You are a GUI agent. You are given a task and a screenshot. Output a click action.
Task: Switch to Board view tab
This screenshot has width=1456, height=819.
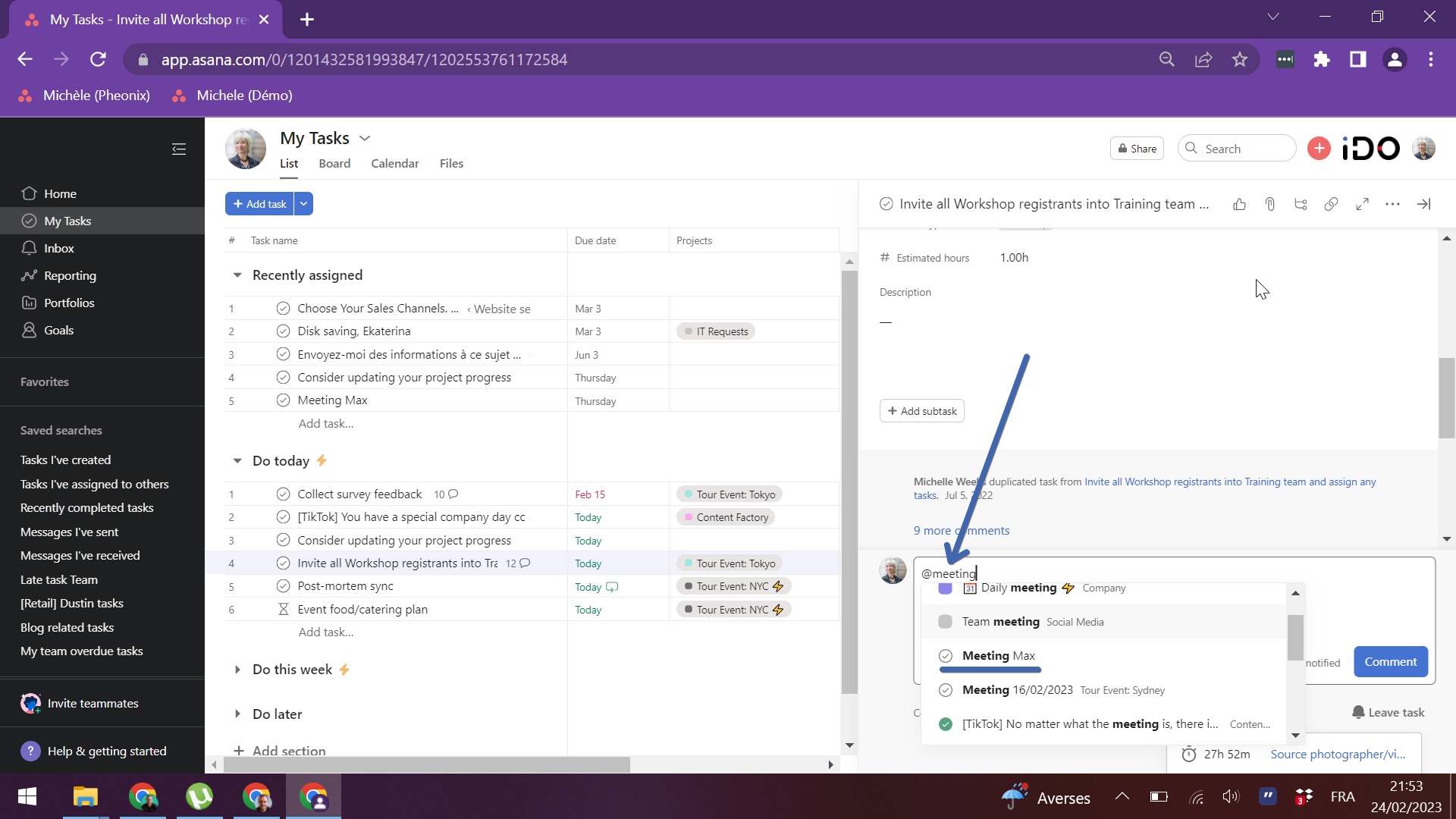click(334, 163)
